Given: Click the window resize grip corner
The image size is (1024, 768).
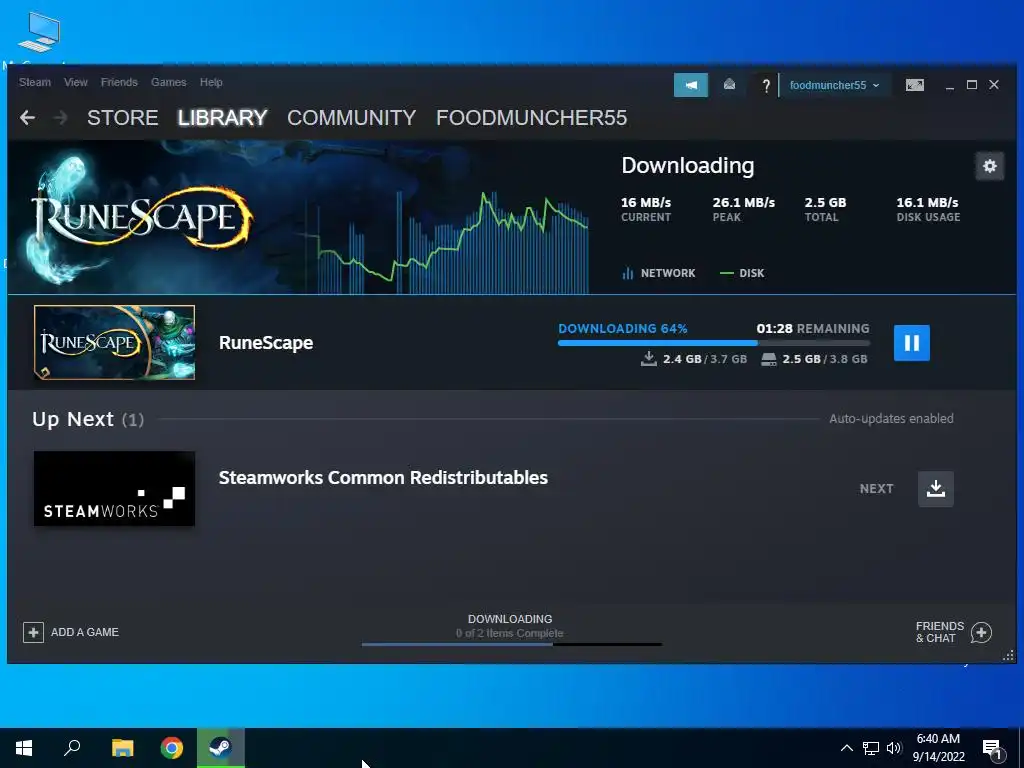Looking at the screenshot, I should coord(1008,655).
